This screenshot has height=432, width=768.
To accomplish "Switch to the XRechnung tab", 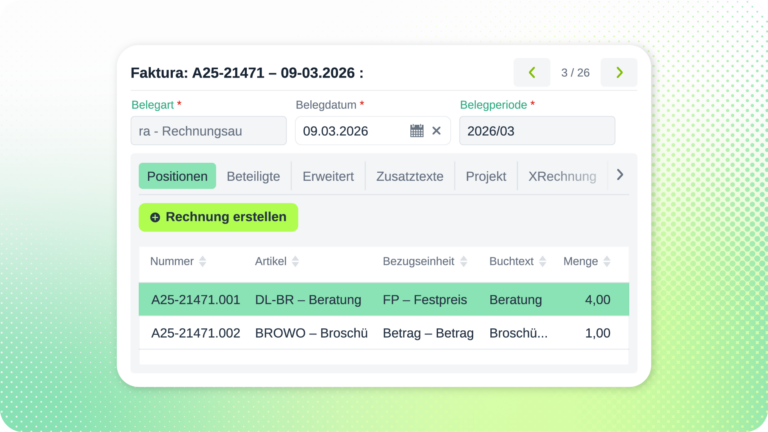I will click(x=562, y=176).
